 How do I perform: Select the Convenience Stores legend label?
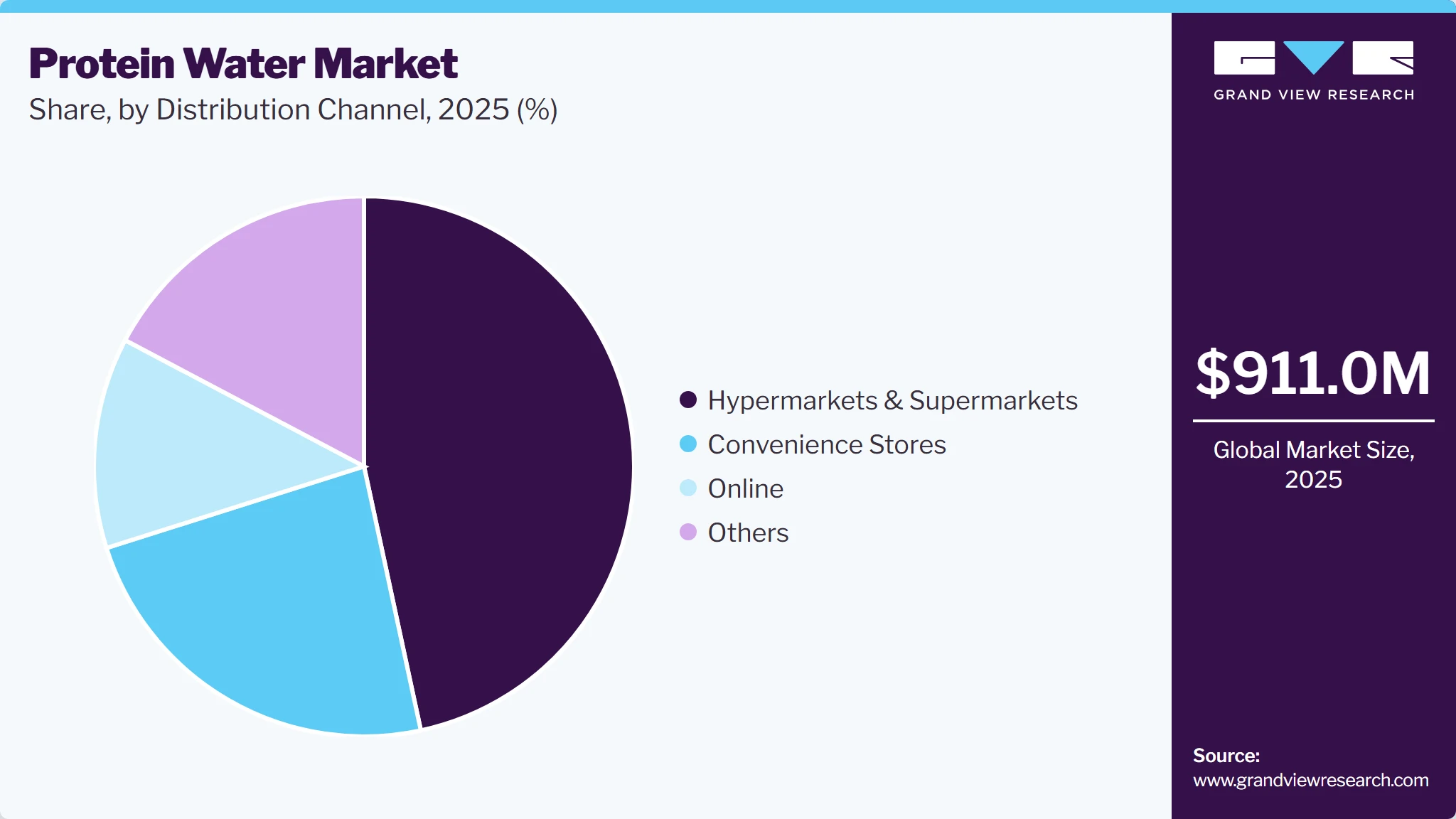pyautogui.click(x=827, y=444)
